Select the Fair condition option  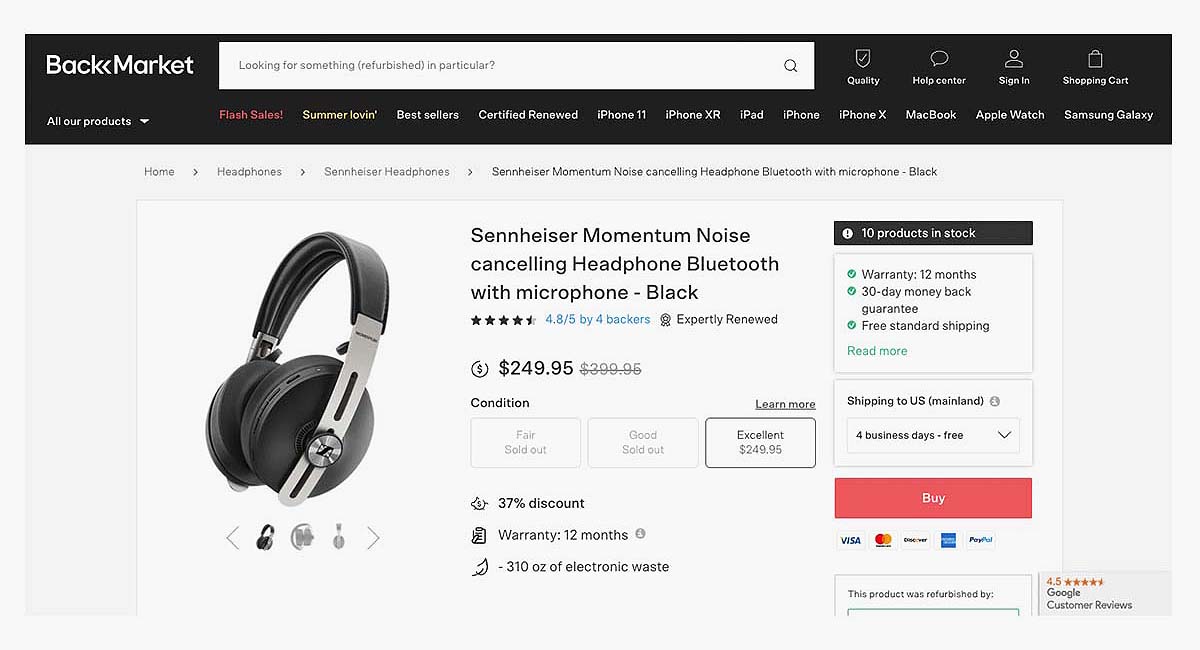pyautogui.click(x=525, y=442)
